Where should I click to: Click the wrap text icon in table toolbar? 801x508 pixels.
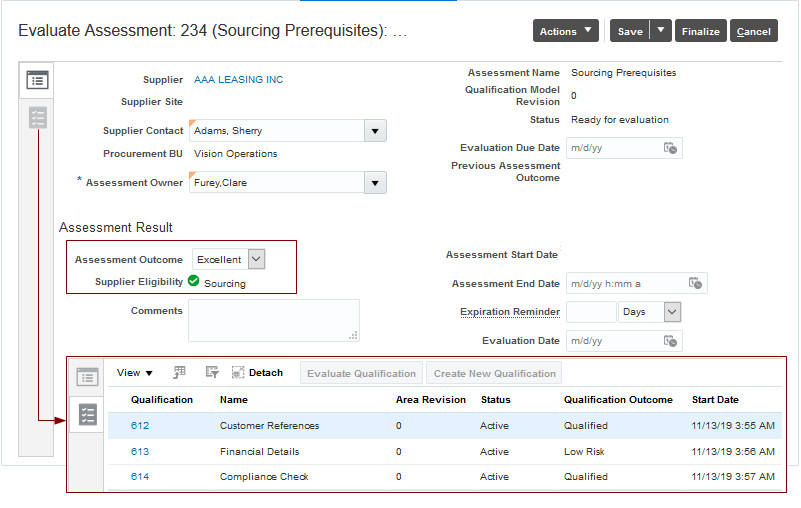pos(211,373)
